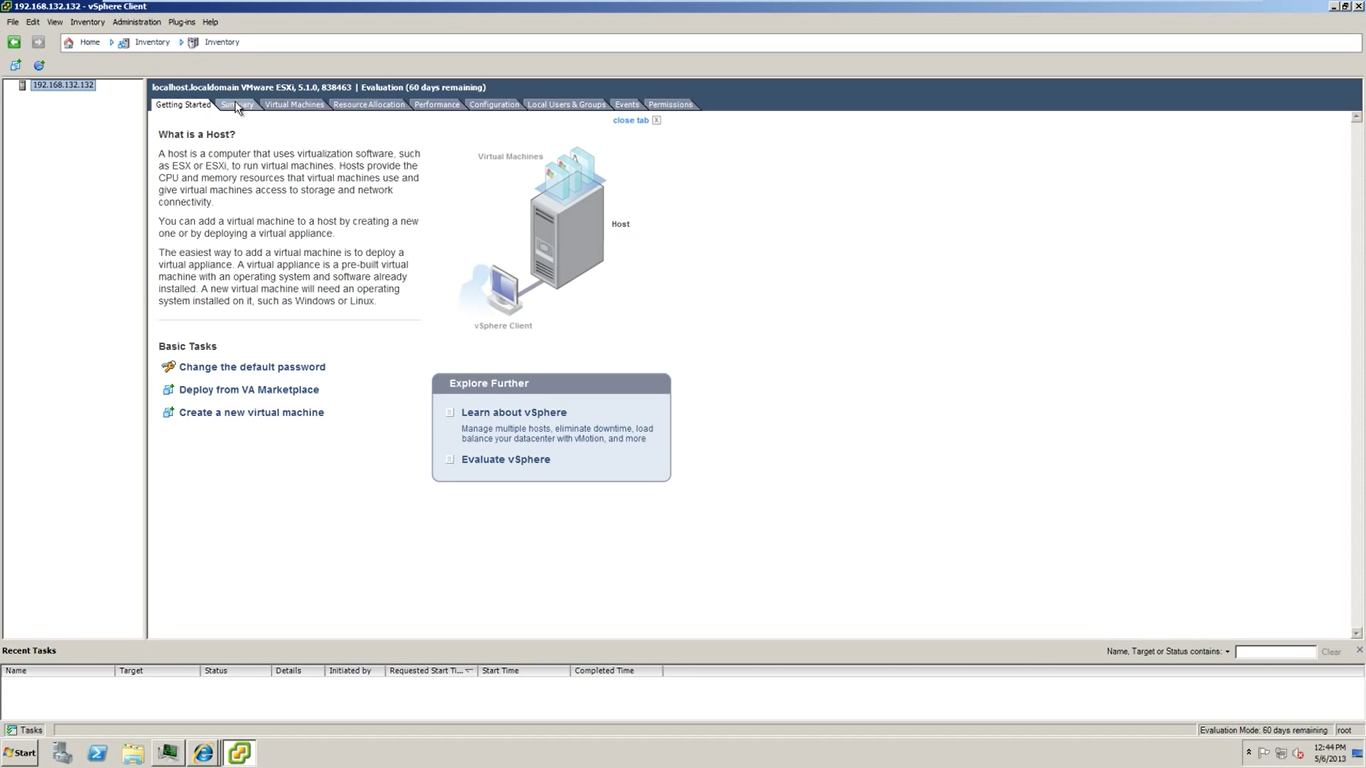Click the Requested Start Time sort arrow
This screenshot has height=768, width=1366.
[469, 671]
